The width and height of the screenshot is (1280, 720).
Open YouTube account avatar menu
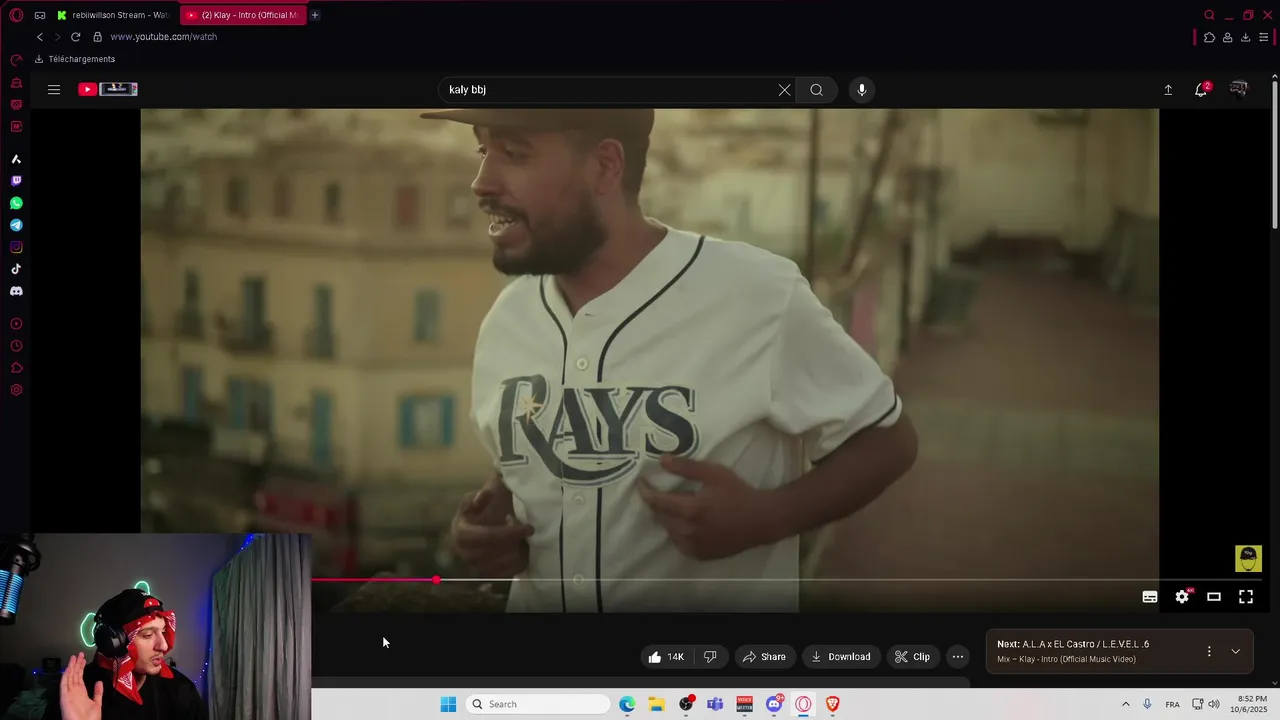(1239, 89)
